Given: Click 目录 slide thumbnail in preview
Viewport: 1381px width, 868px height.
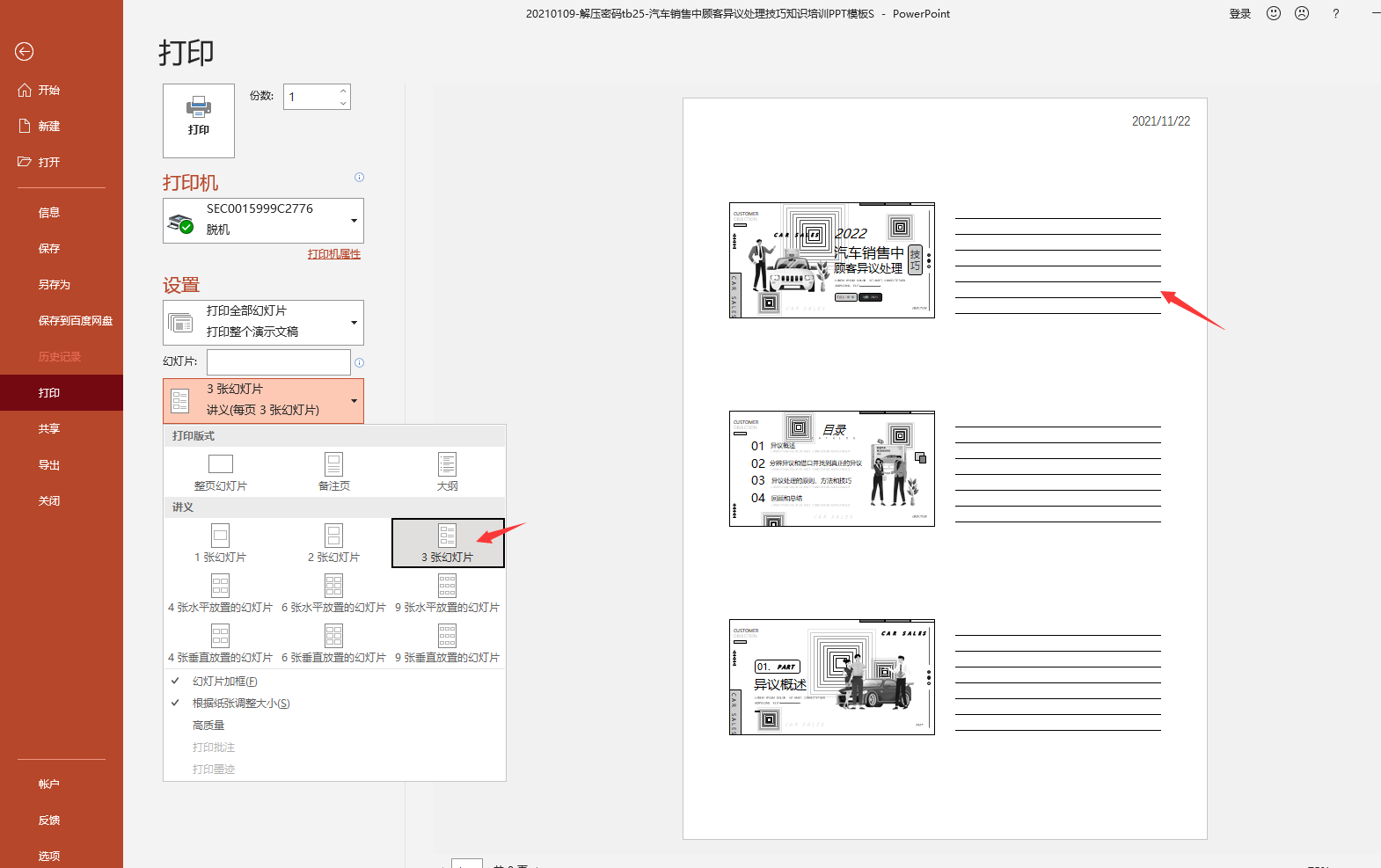Looking at the screenshot, I should pyautogui.click(x=832, y=469).
